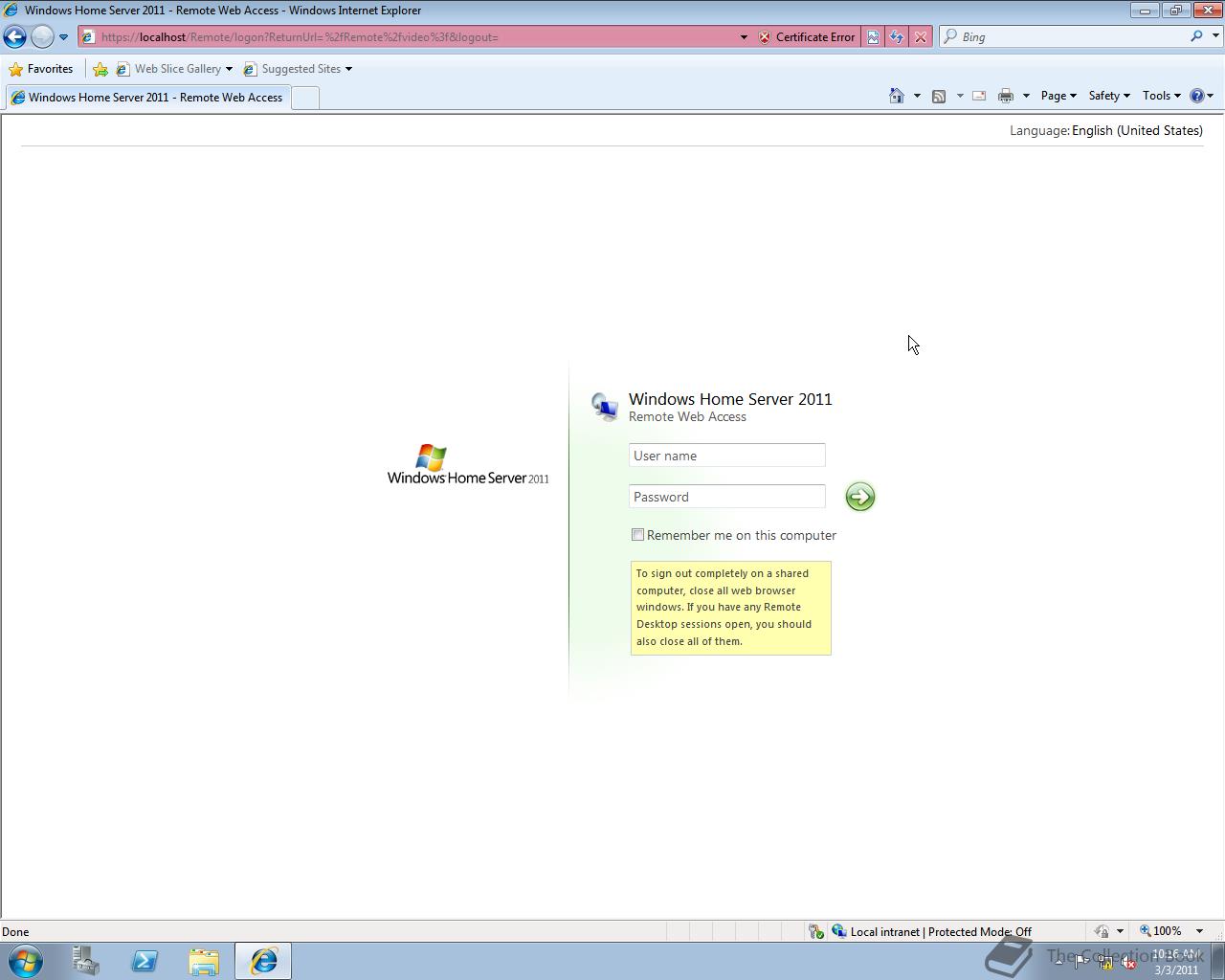Click the privacy report status bar icon

click(1102, 931)
